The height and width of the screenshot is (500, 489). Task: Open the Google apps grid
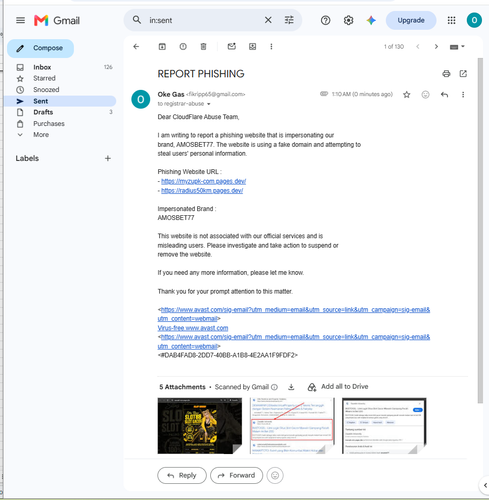[x=451, y=20]
